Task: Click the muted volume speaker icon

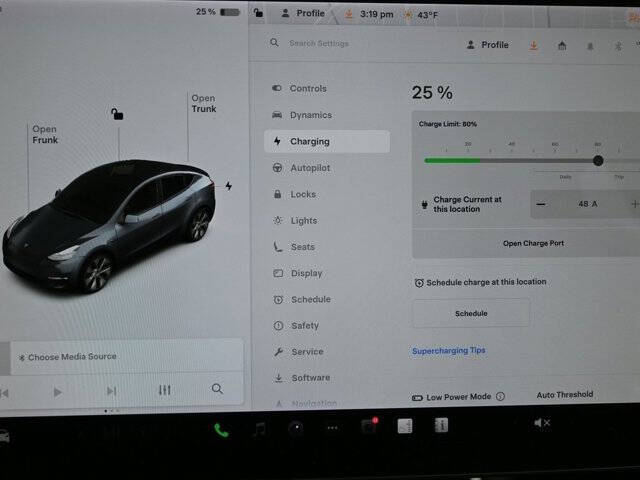Action: pyautogui.click(x=542, y=423)
